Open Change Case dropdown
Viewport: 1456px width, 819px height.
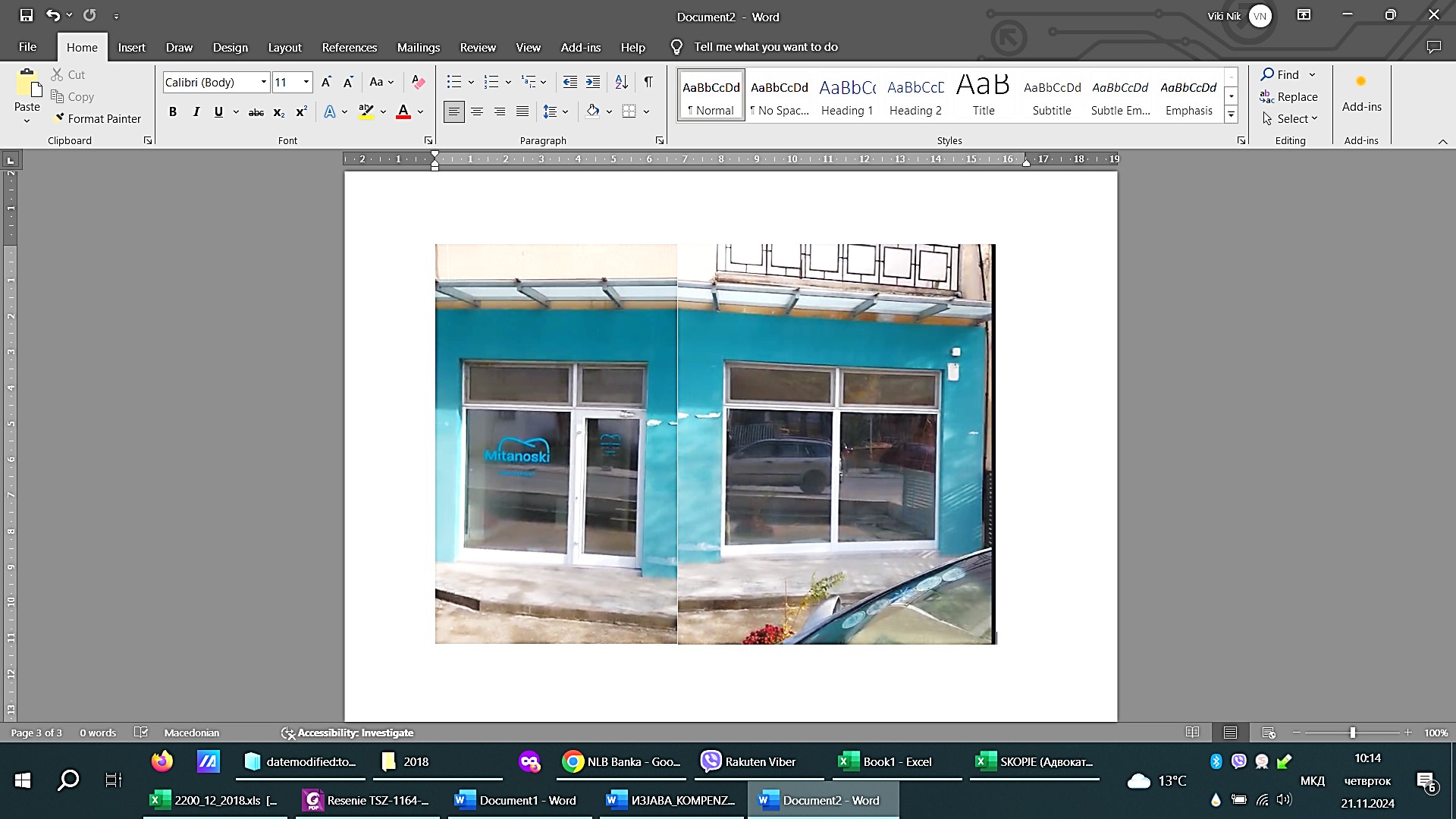[381, 82]
